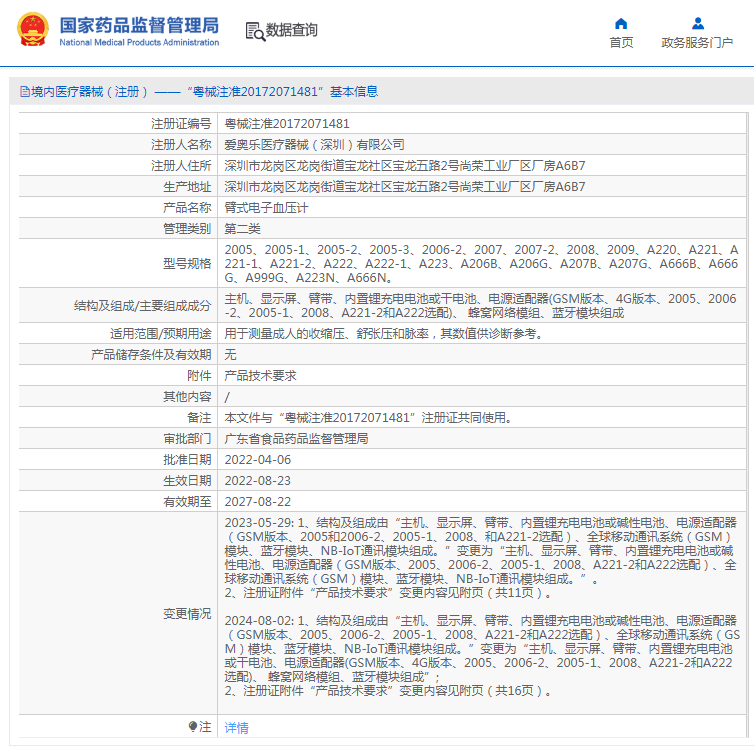Click the 2024-08-02 change record
The image size is (754, 748).
click(482, 656)
